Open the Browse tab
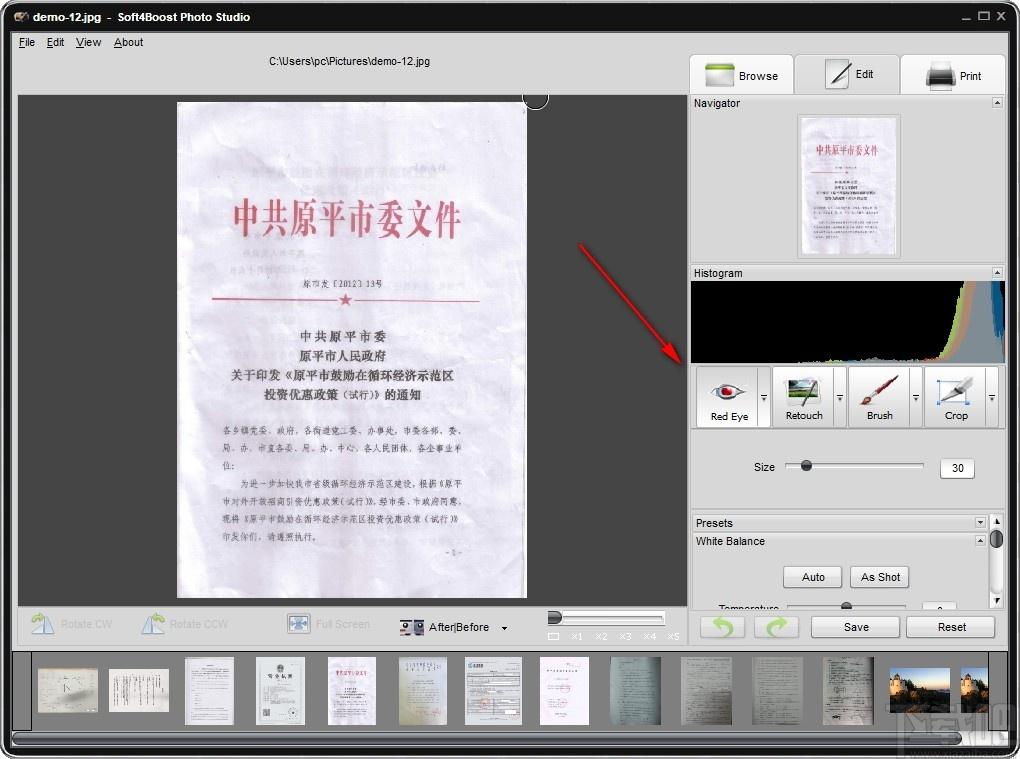The height and width of the screenshot is (759, 1020). click(742, 75)
